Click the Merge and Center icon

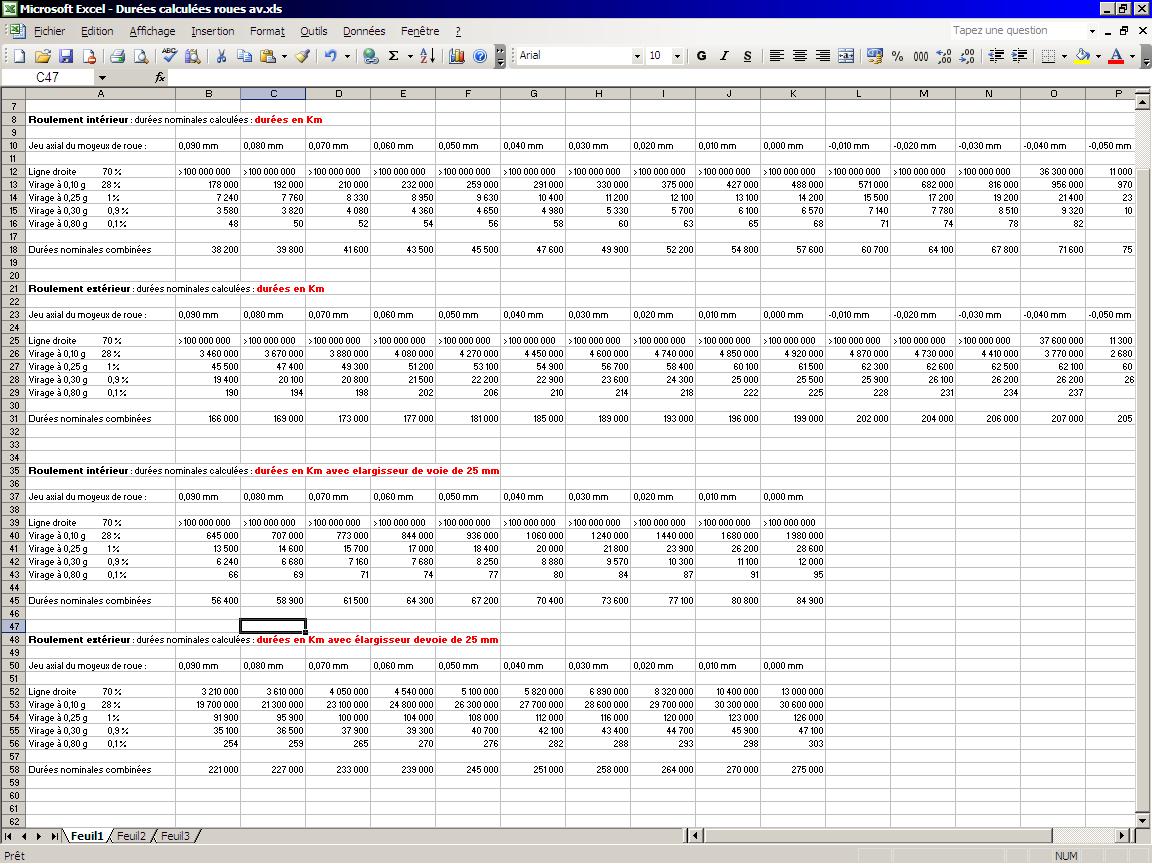846,56
